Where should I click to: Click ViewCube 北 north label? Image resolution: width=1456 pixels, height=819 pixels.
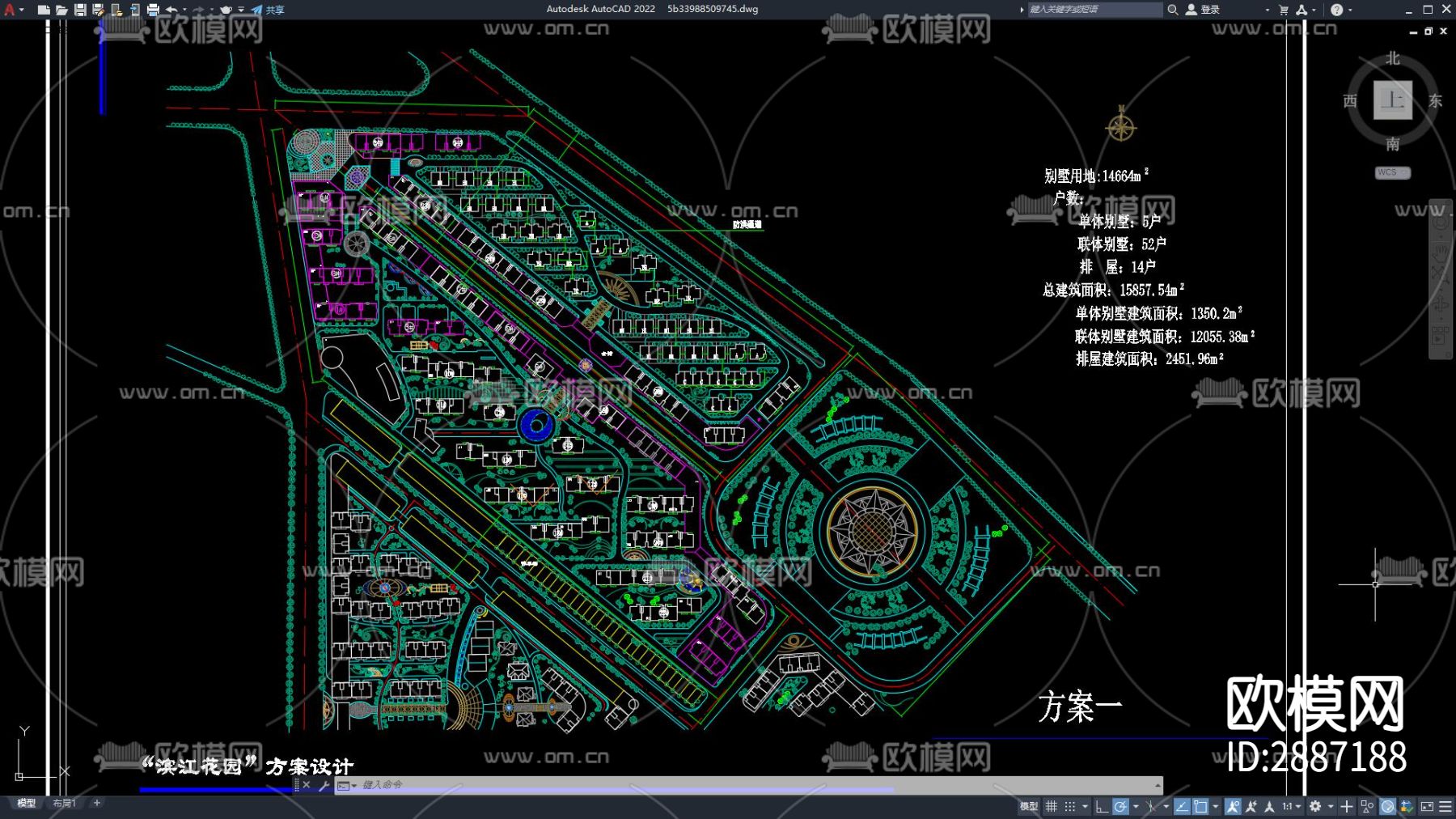click(1392, 58)
